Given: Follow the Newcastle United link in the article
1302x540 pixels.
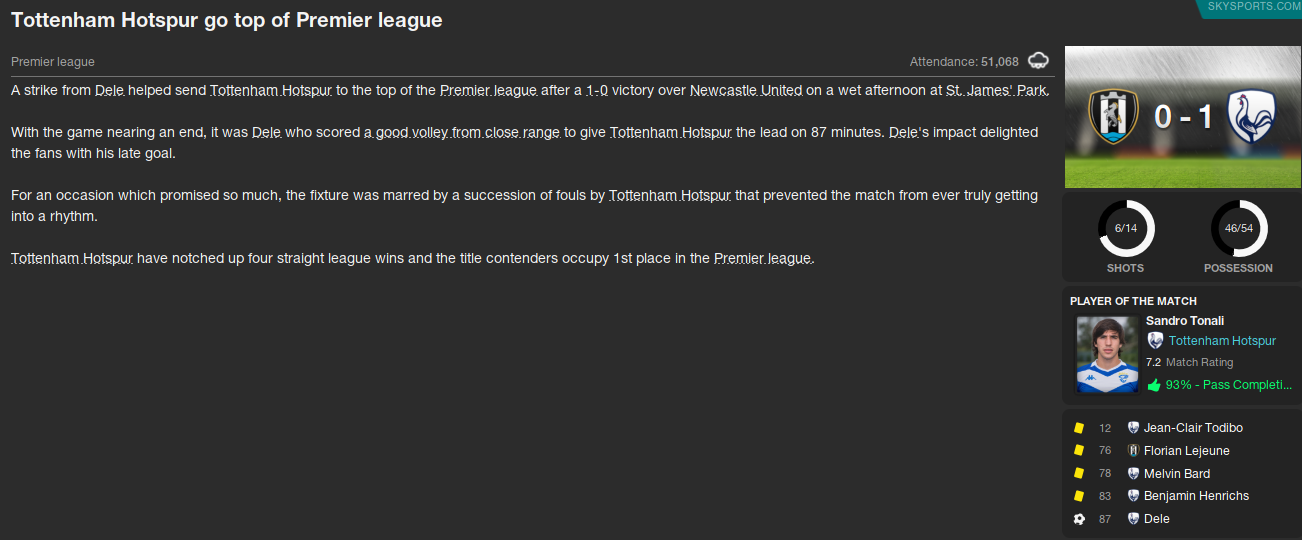Looking at the screenshot, I should [x=746, y=90].
